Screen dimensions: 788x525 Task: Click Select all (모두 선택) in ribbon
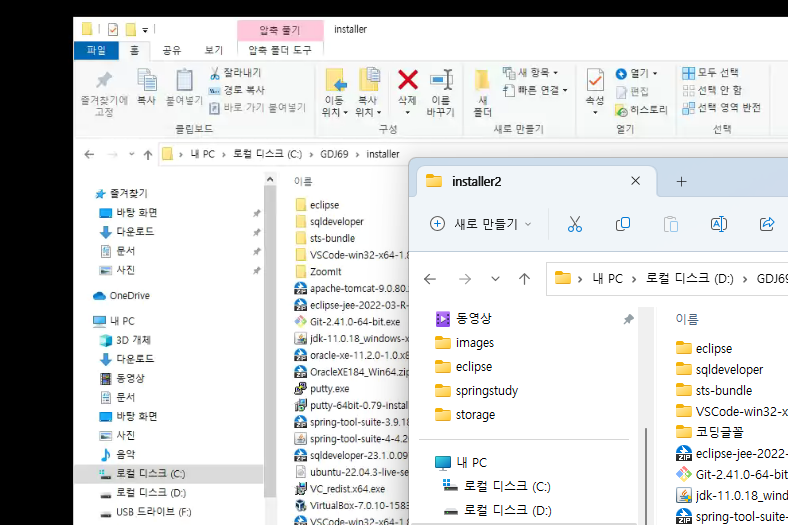click(x=710, y=73)
